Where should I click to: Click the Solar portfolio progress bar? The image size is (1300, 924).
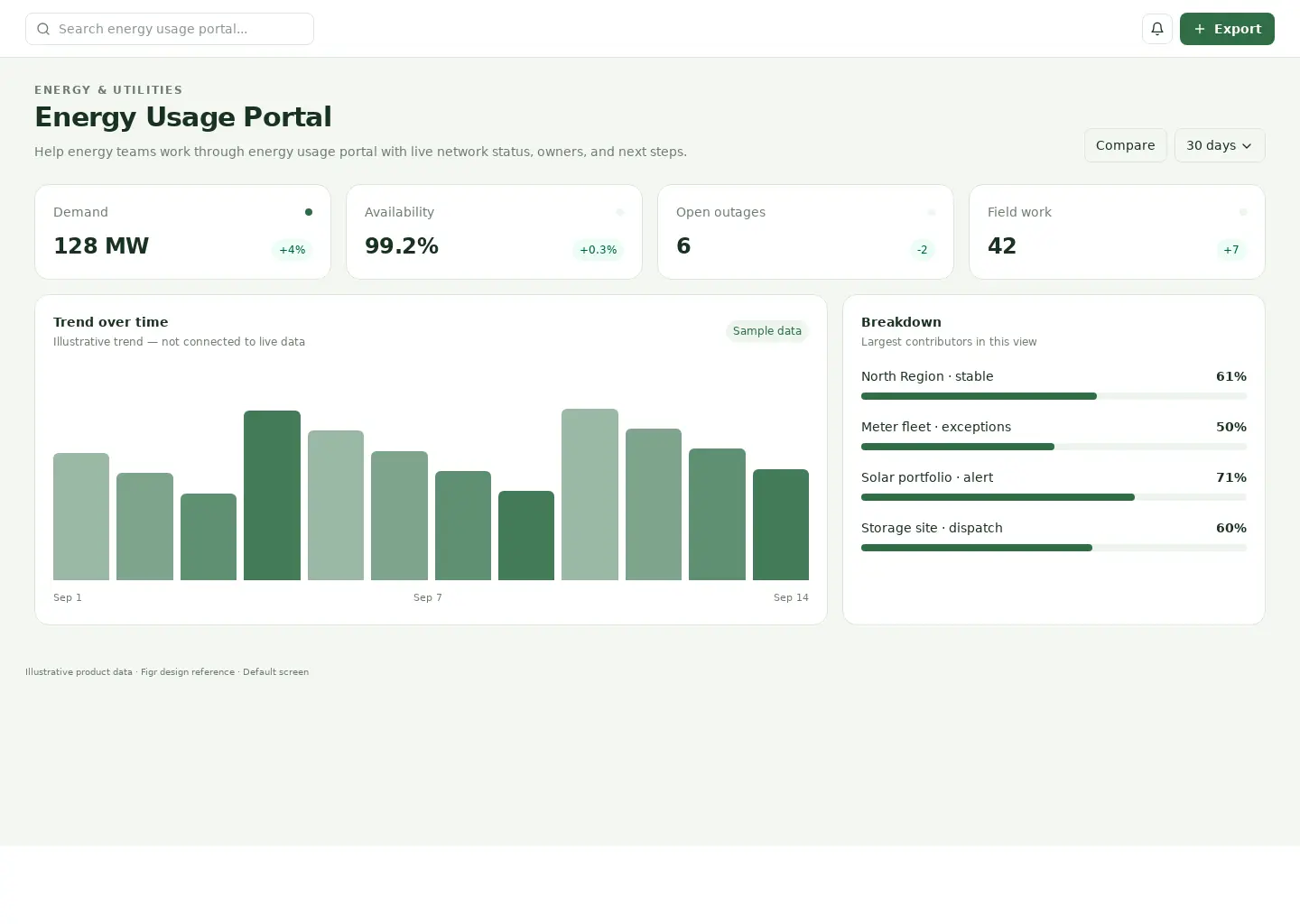point(1054,497)
